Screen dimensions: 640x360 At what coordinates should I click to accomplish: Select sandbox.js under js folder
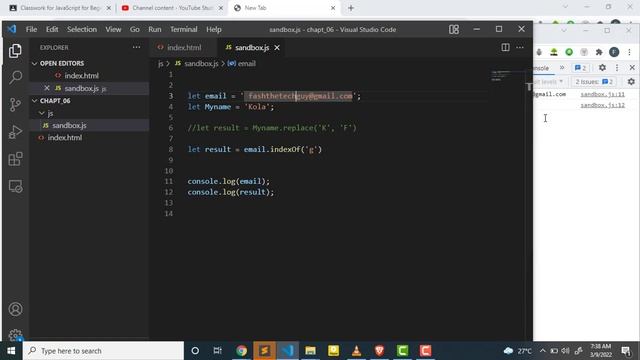click(x=69, y=125)
